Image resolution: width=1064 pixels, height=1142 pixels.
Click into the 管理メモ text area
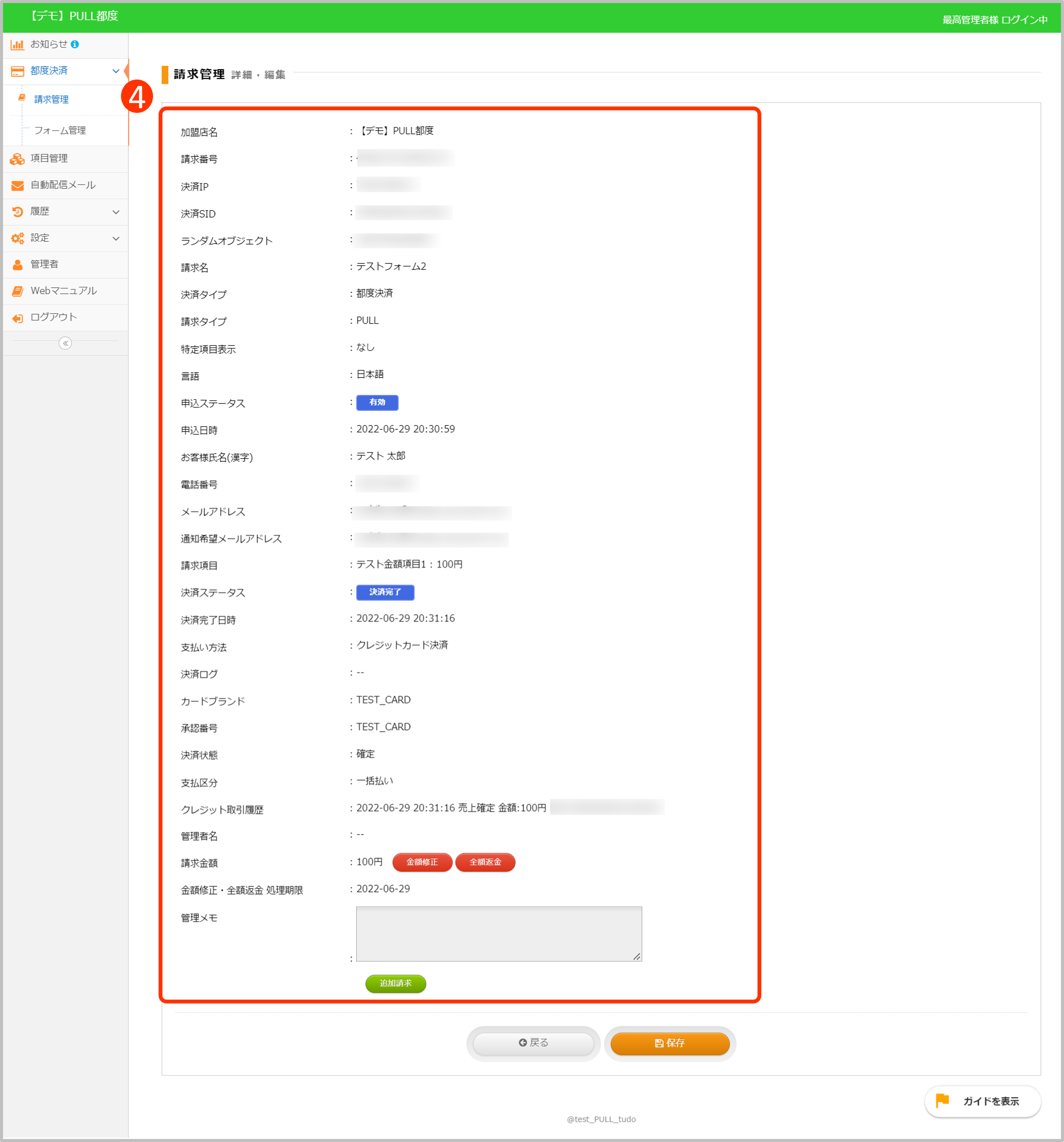click(498, 933)
